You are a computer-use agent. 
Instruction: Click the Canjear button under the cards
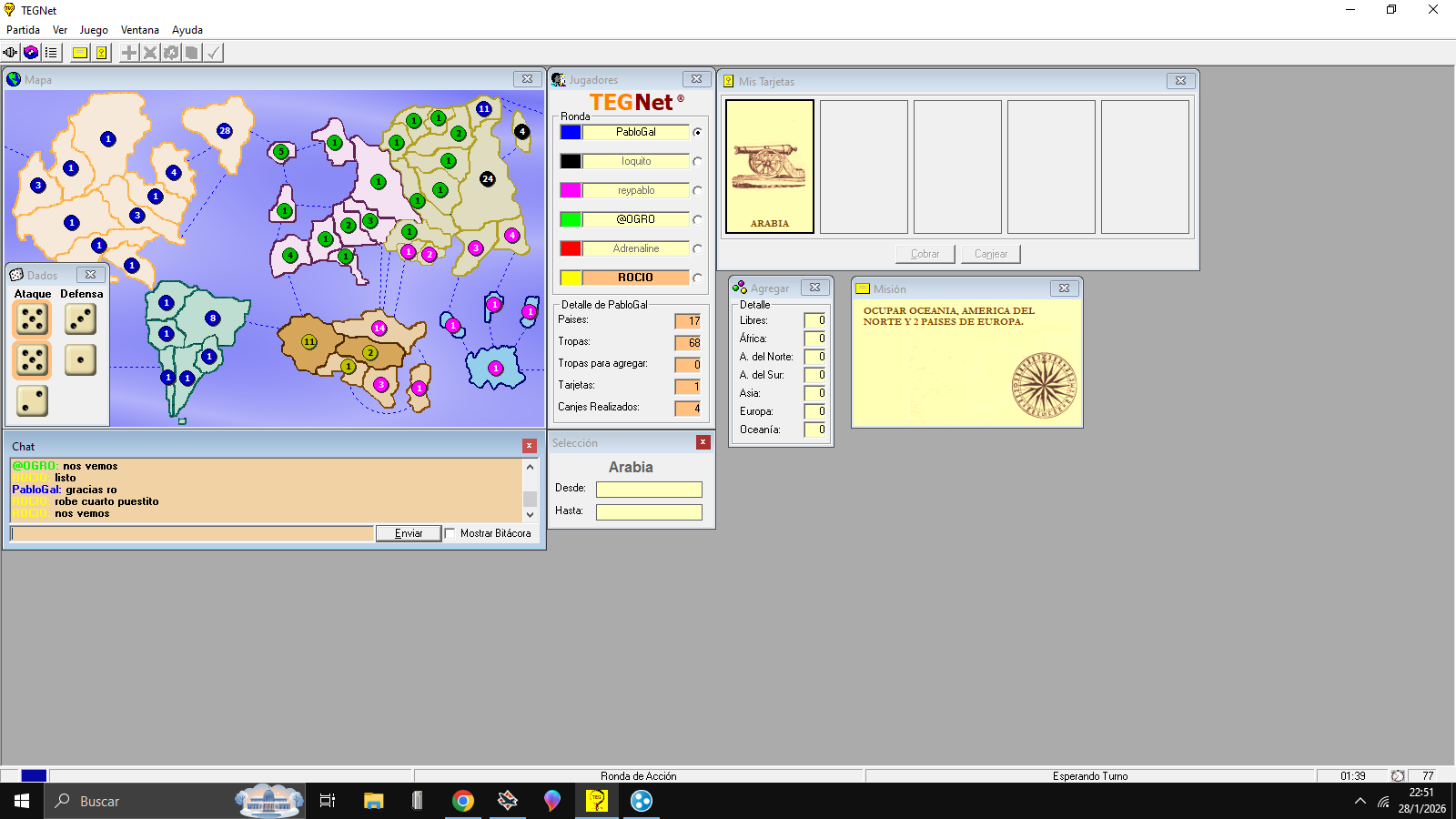[x=990, y=254]
